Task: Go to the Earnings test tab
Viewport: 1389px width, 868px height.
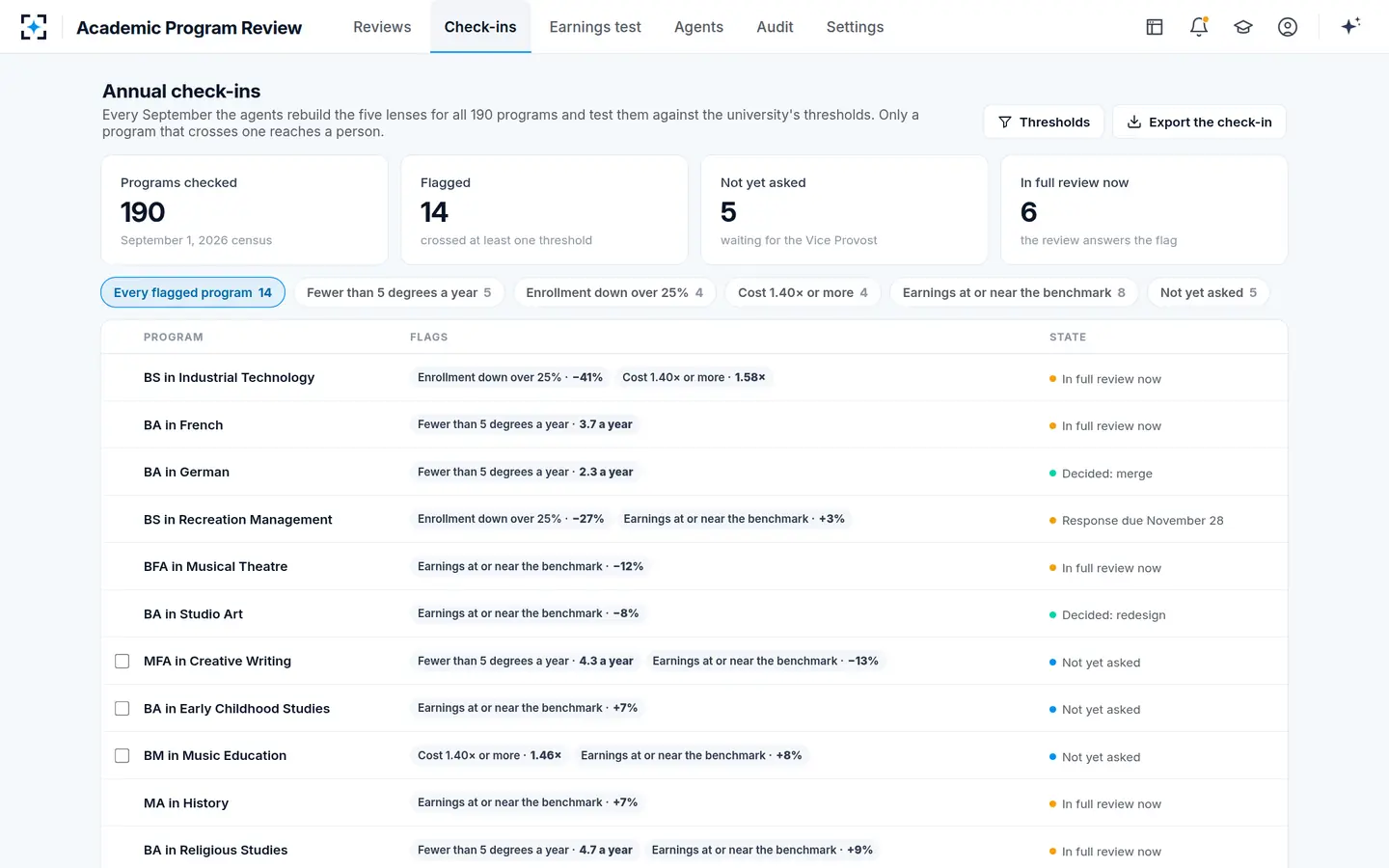Action: click(595, 27)
